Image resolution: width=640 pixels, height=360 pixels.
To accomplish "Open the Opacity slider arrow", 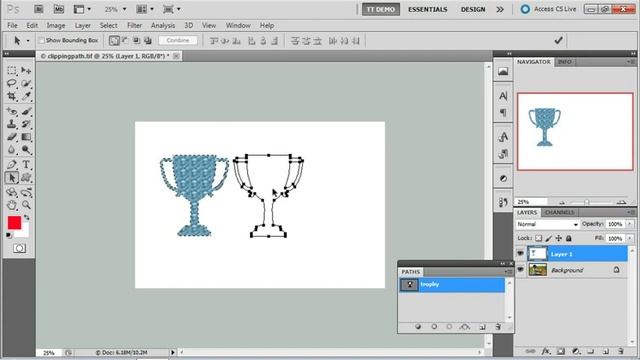I will (x=630, y=224).
